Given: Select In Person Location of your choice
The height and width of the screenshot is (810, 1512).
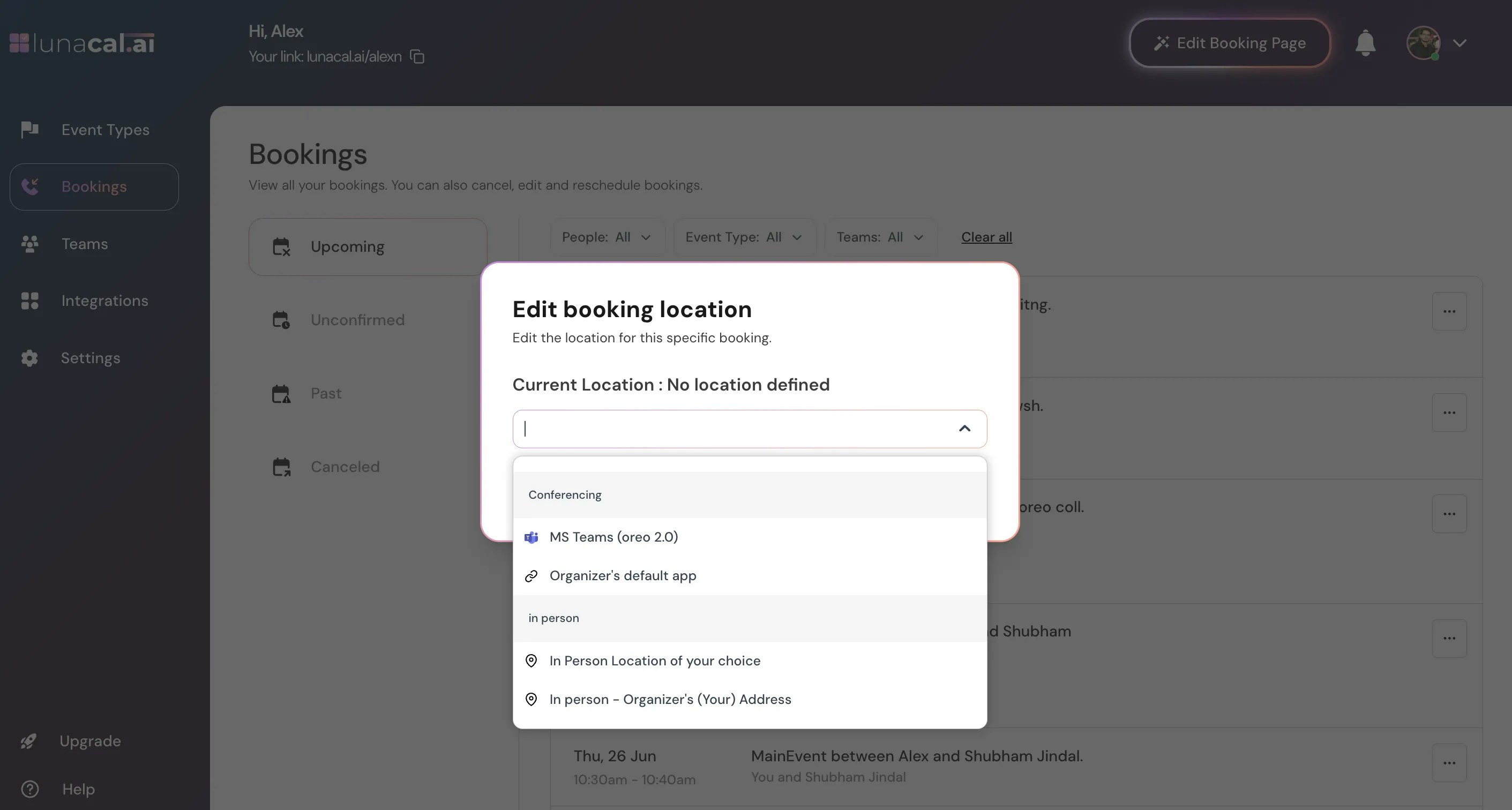Looking at the screenshot, I should tap(654, 661).
